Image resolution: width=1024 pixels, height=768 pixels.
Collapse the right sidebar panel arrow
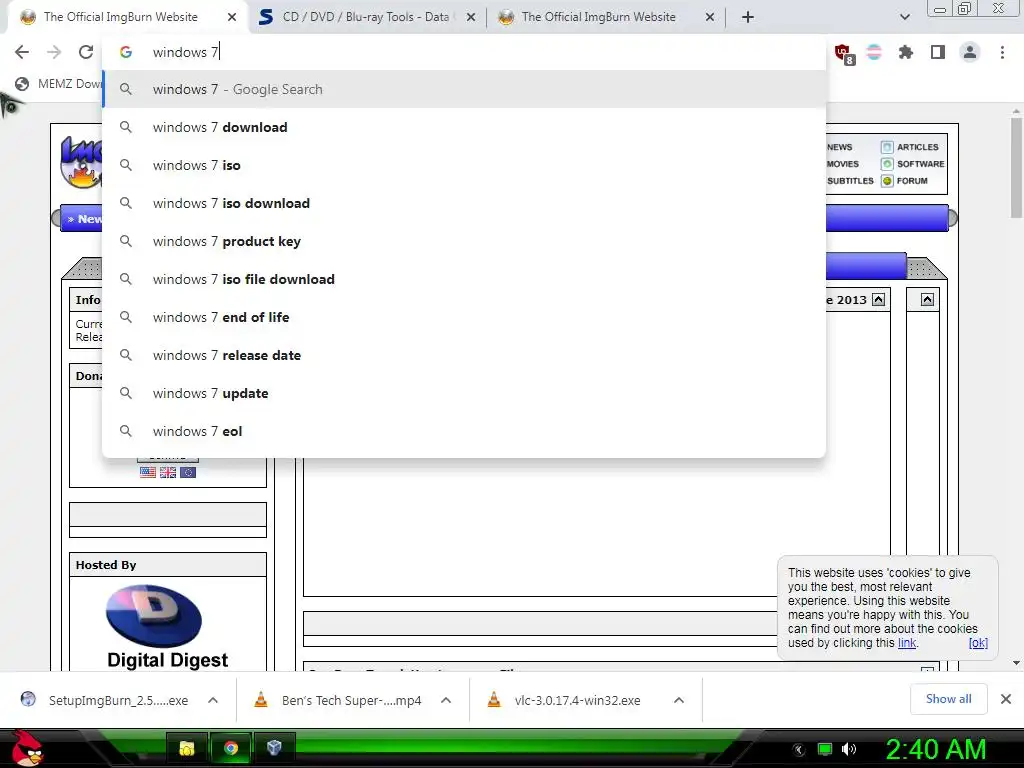927,300
